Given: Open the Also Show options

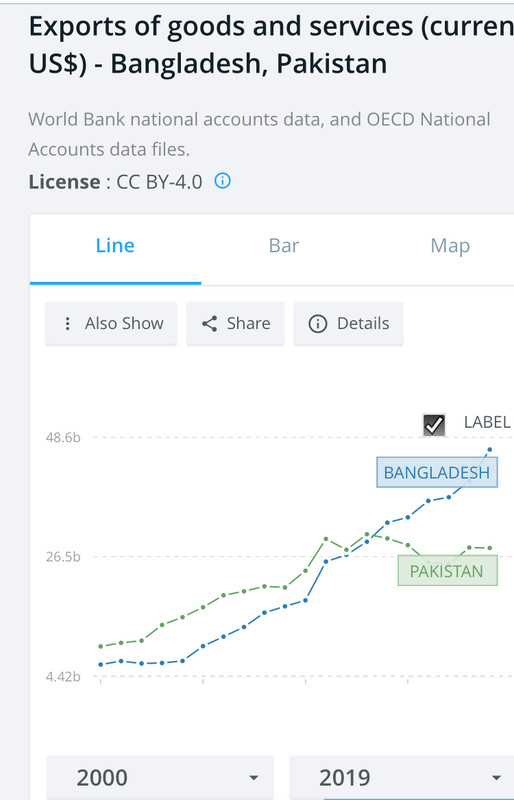Looking at the screenshot, I should (x=111, y=323).
